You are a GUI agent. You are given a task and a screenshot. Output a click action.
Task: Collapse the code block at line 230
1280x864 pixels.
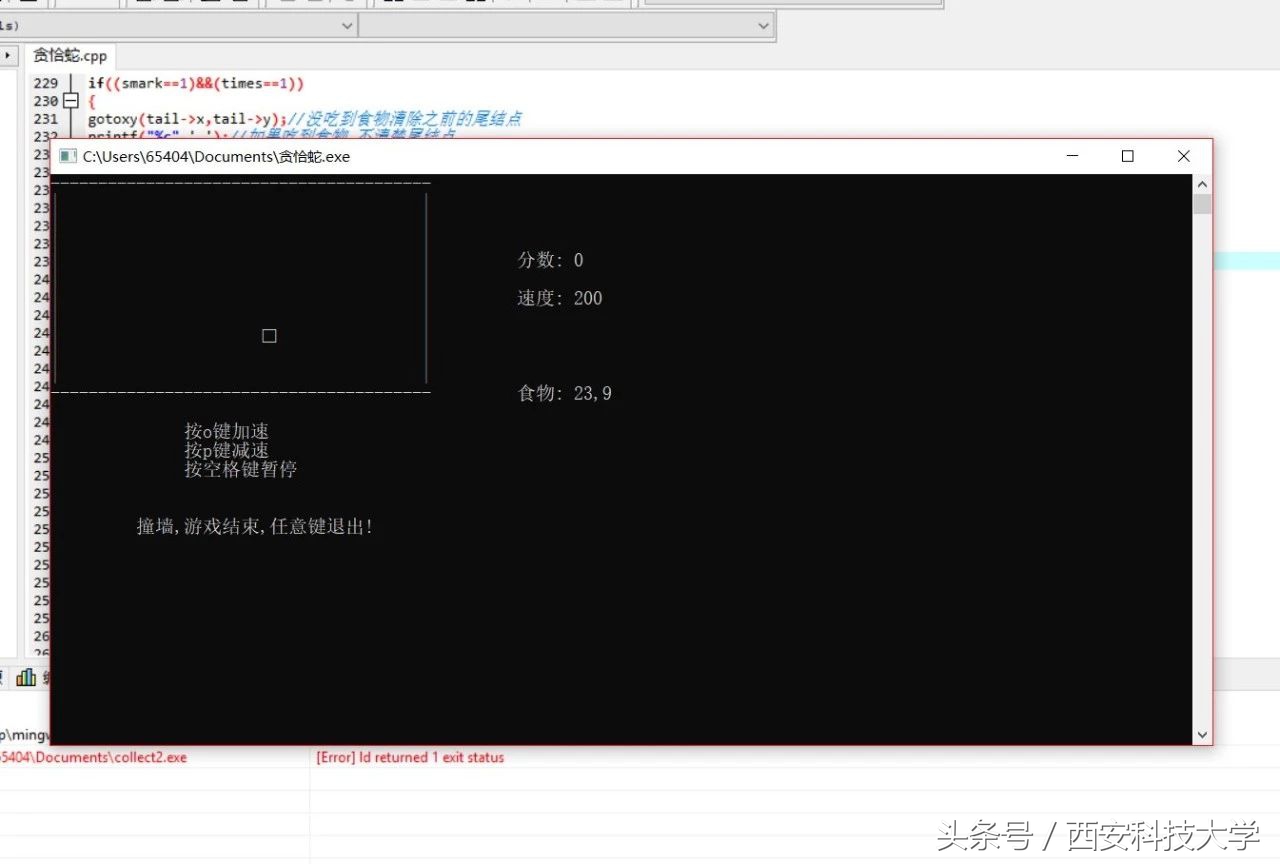click(70, 100)
